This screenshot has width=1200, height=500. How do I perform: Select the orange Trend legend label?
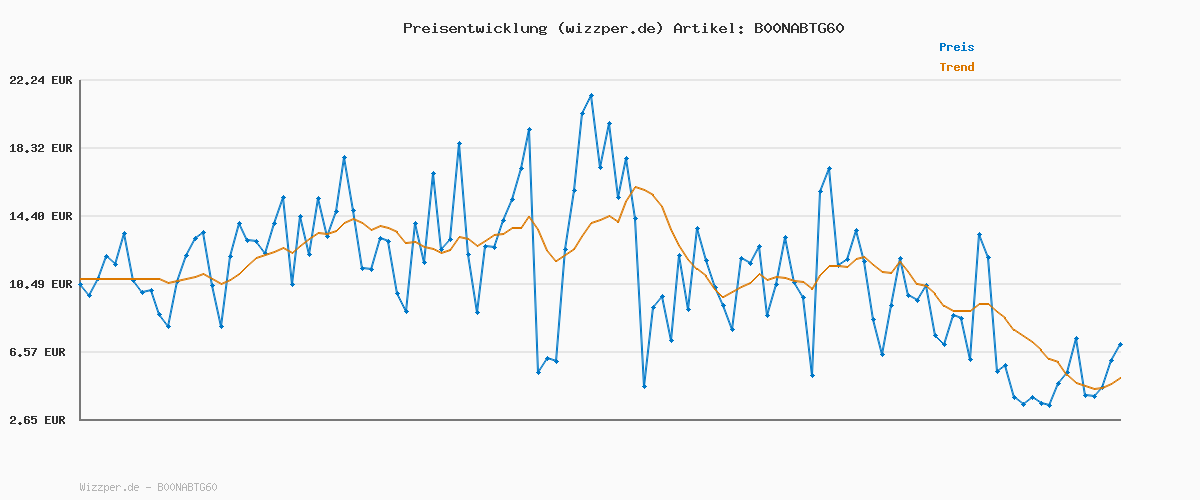pos(956,67)
